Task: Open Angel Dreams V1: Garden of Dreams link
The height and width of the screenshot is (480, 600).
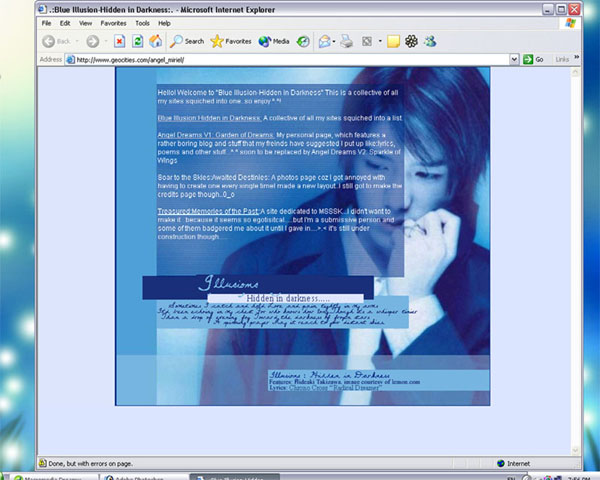Action: point(216,135)
